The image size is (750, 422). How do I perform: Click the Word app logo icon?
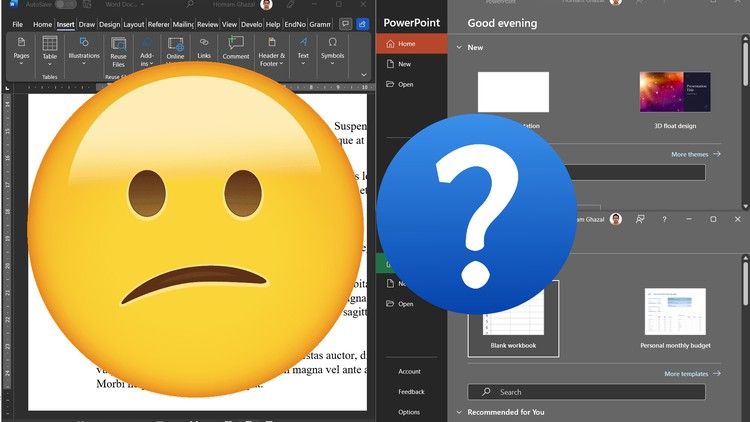point(13,4)
